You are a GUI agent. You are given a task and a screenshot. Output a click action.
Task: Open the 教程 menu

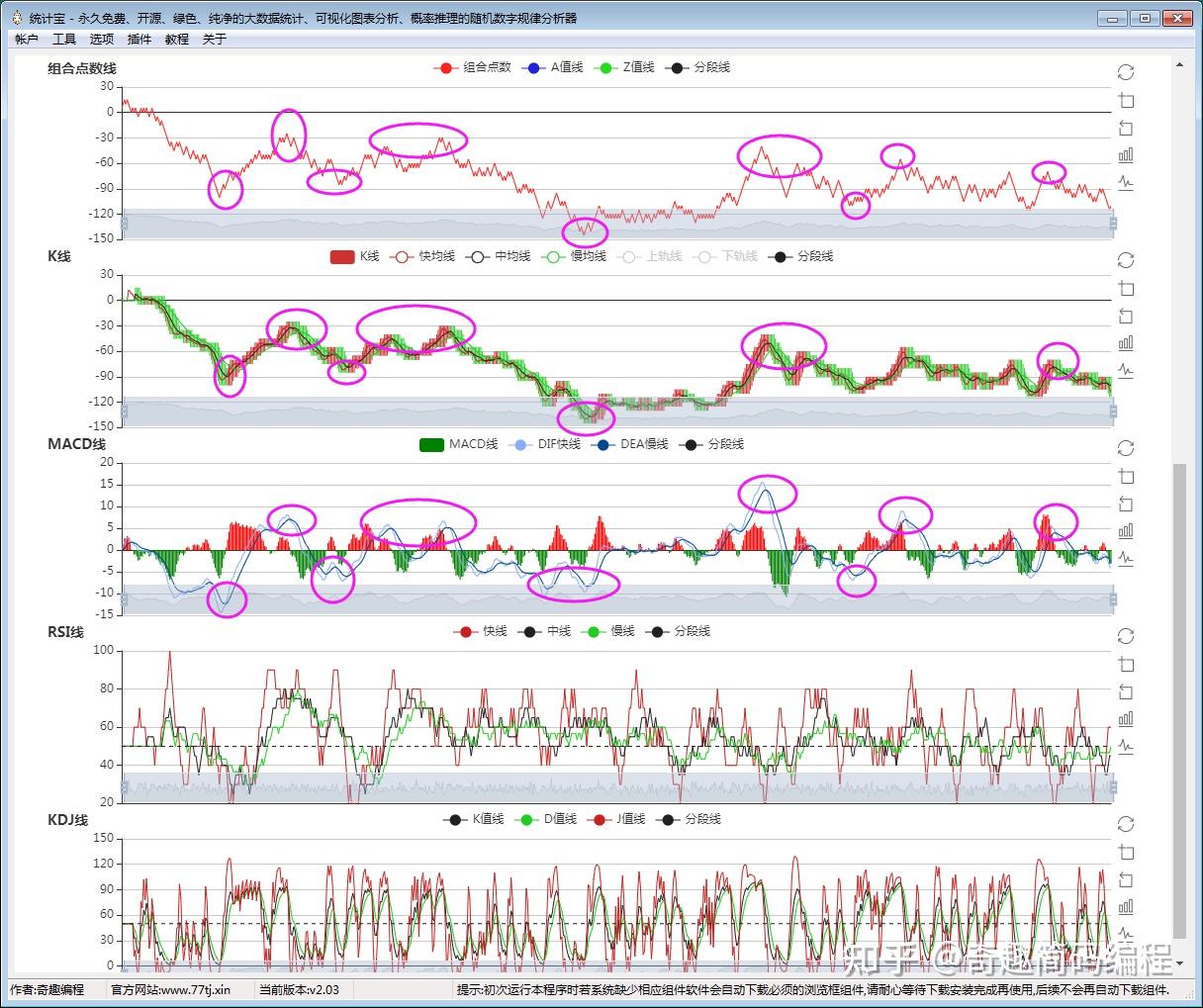pyautogui.click(x=177, y=39)
